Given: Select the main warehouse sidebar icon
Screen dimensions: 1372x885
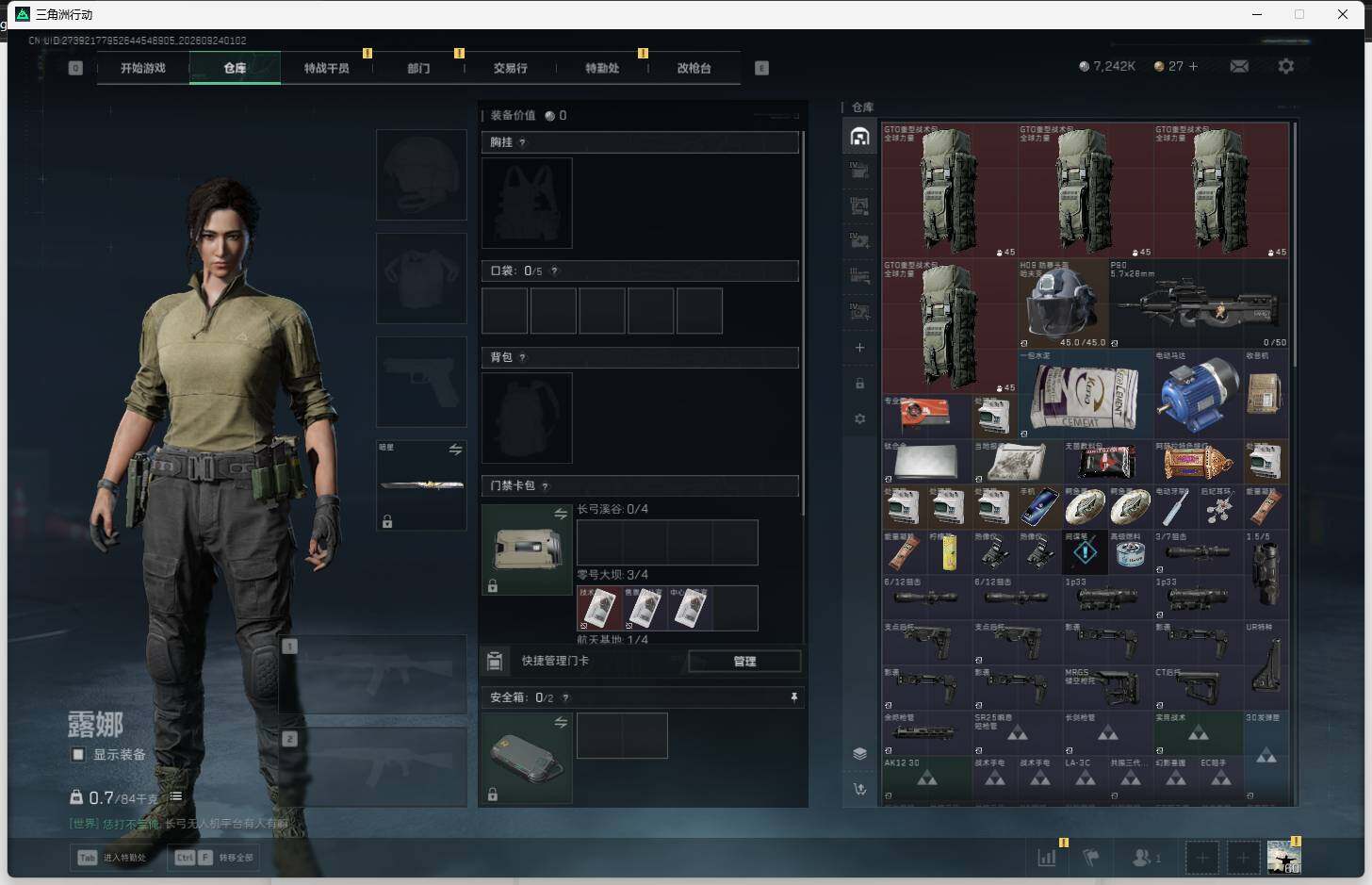Looking at the screenshot, I should [859, 137].
